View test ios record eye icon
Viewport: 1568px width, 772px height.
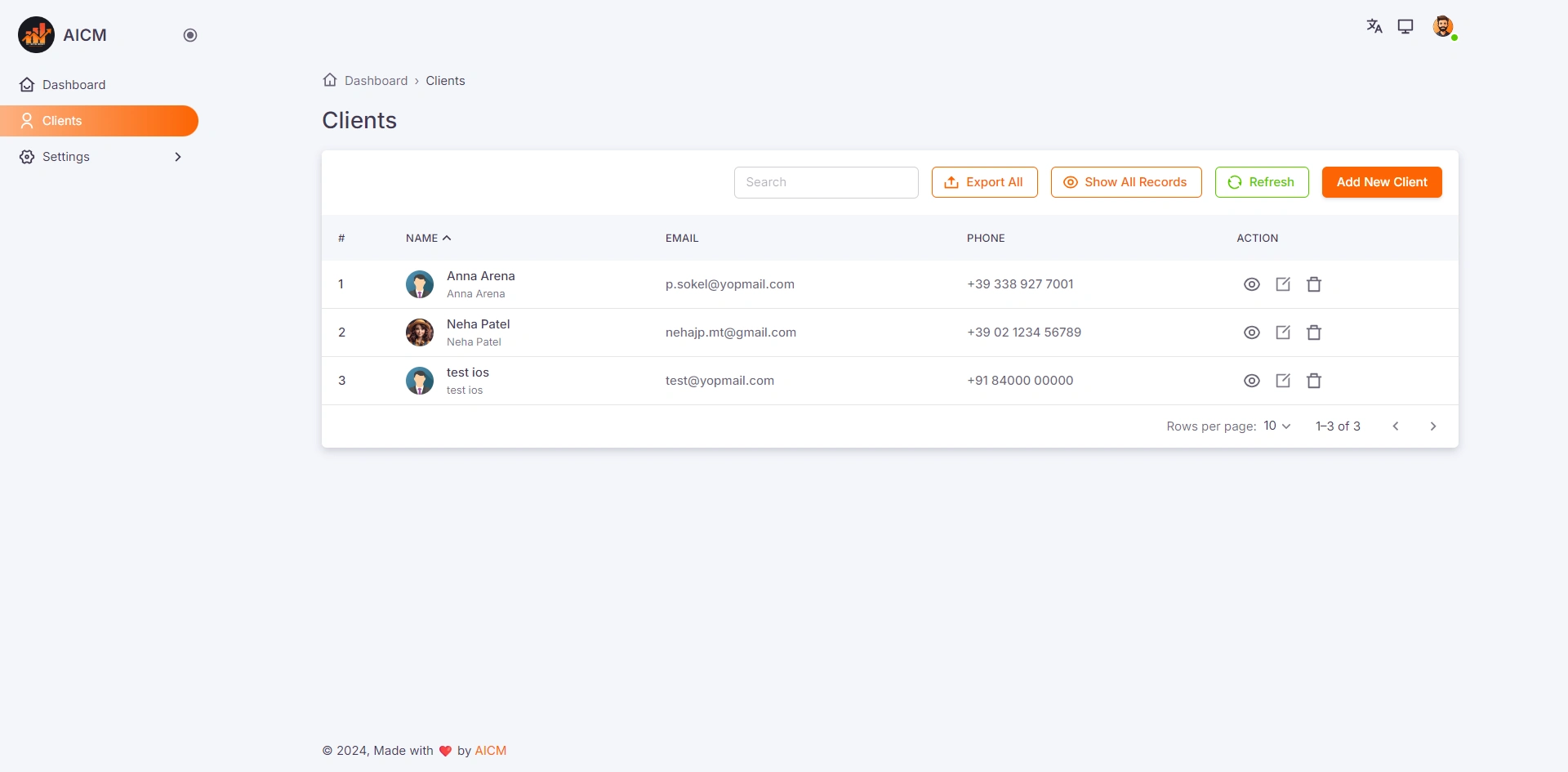click(1252, 381)
